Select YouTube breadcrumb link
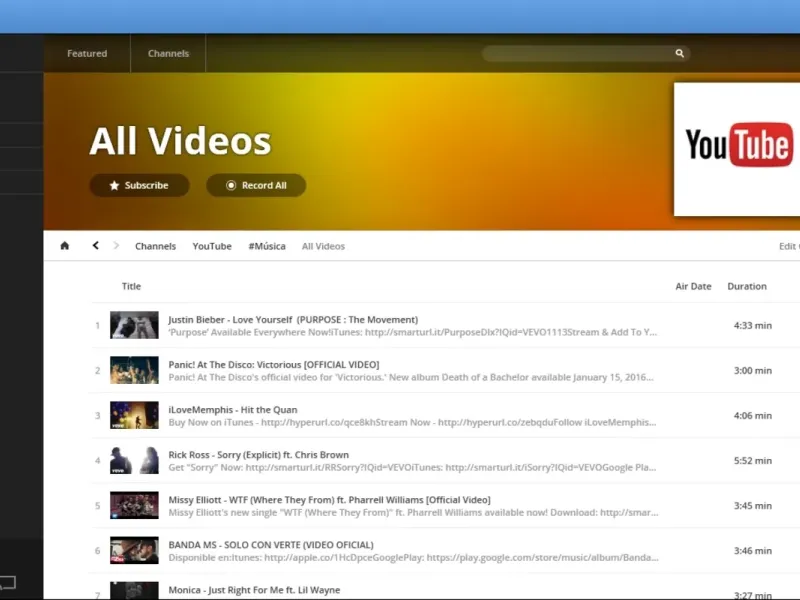Viewport: 800px width, 600px height. click(212, 246)
